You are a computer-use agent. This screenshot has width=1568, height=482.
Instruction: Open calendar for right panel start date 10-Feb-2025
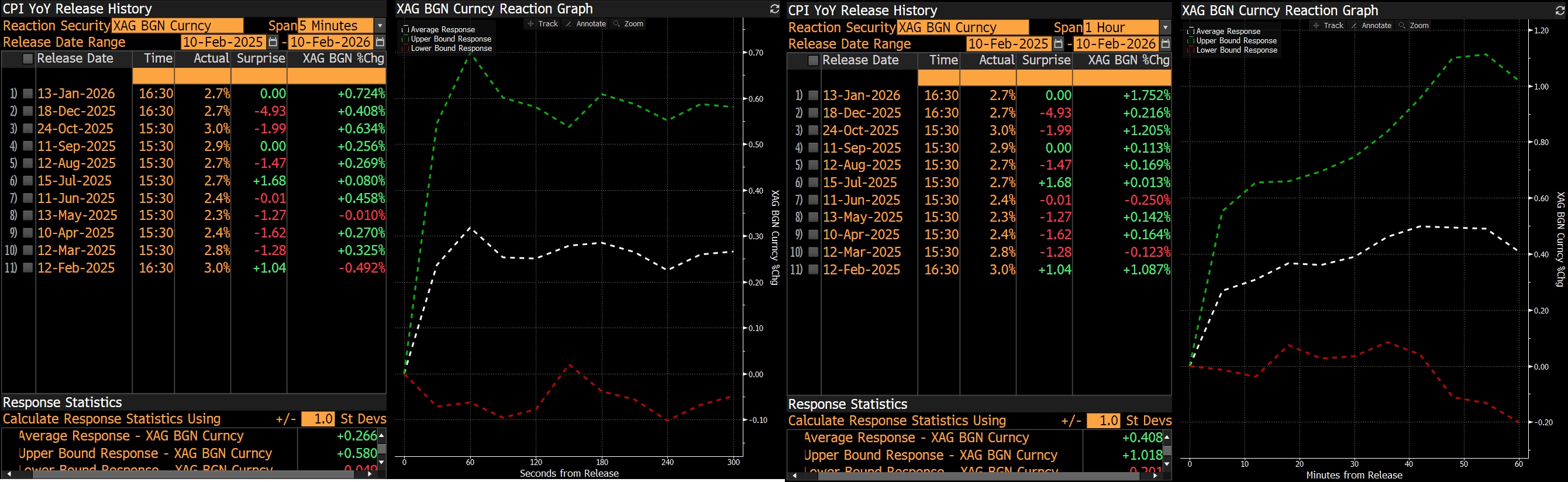click(x=1058, y=44)
